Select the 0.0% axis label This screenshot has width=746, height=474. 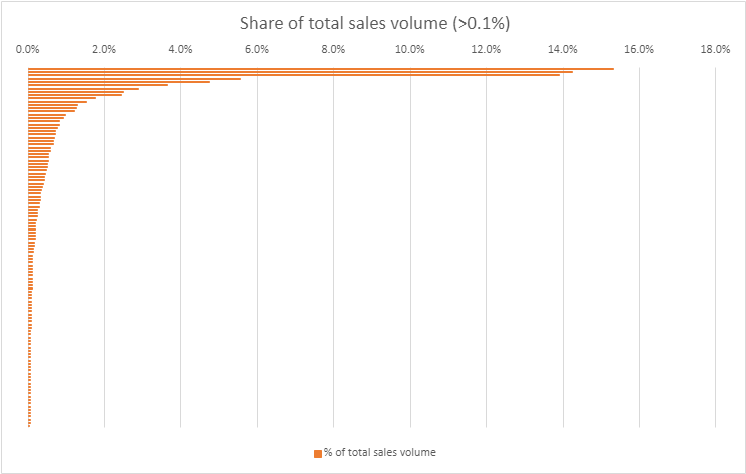28,49
